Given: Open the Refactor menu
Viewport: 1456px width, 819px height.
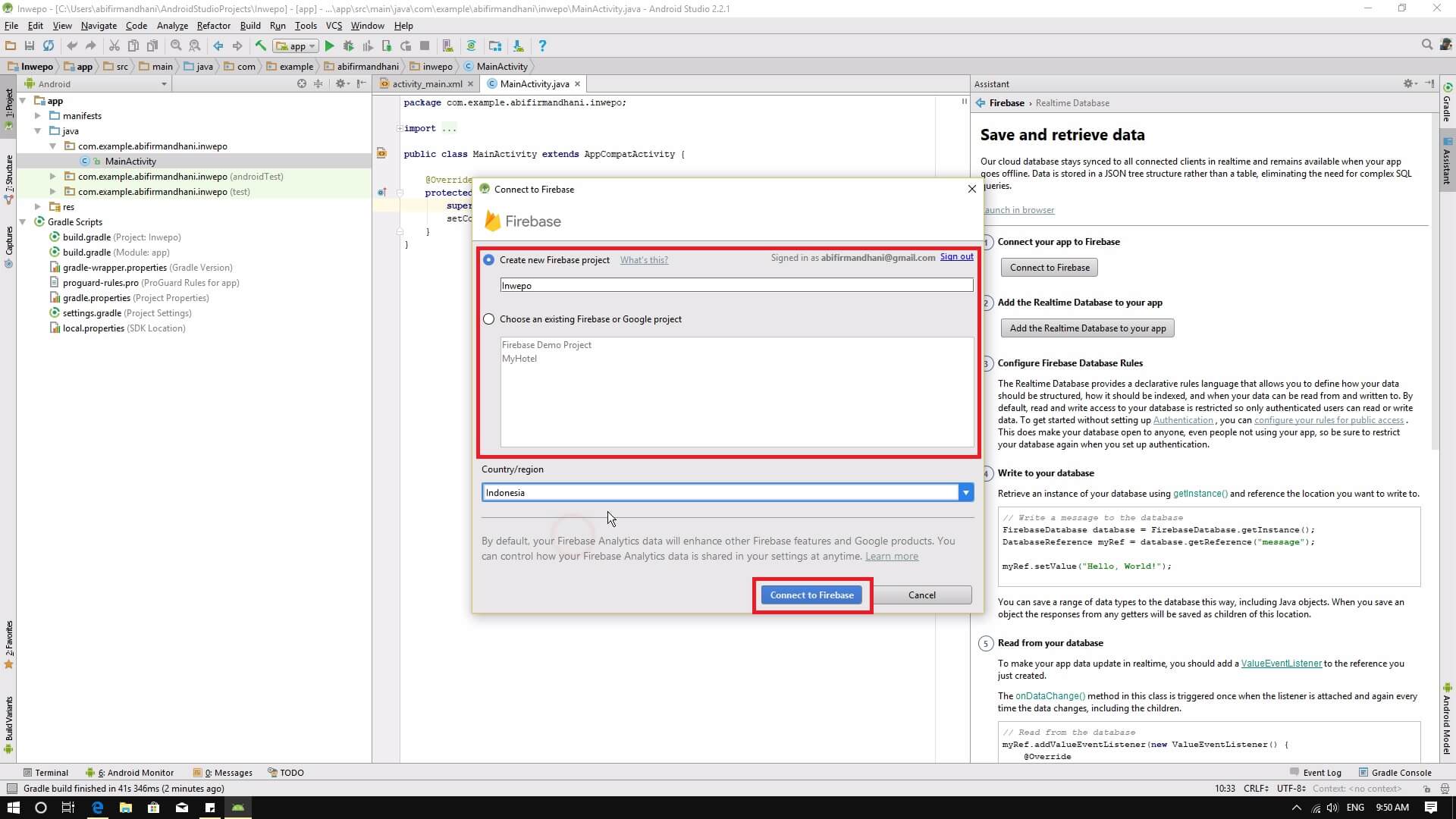Looking at the screenshot, I should coord(213,25).
